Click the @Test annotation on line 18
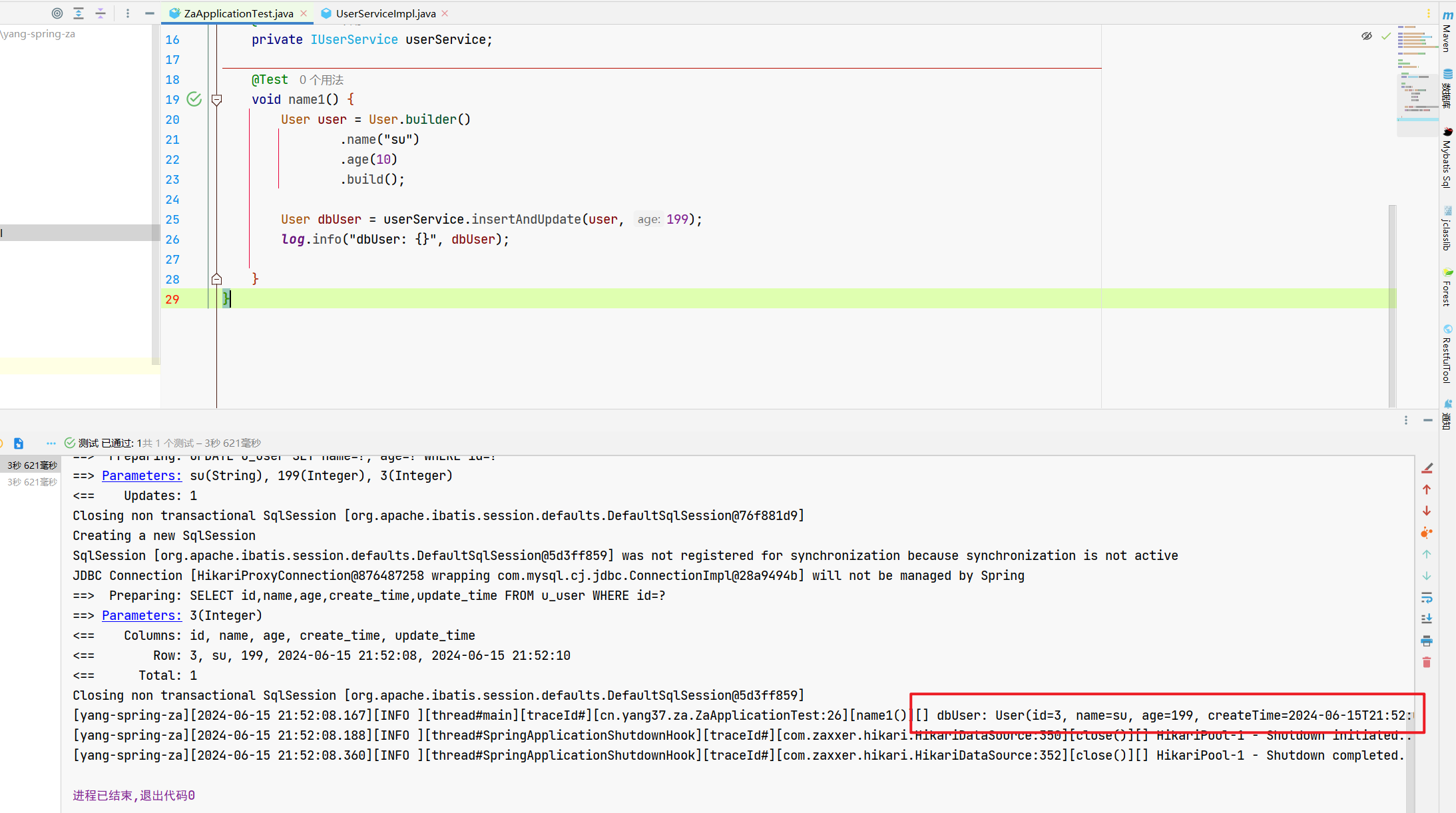The width and height of the screenshot is (1456, 813). click(270, 80)
